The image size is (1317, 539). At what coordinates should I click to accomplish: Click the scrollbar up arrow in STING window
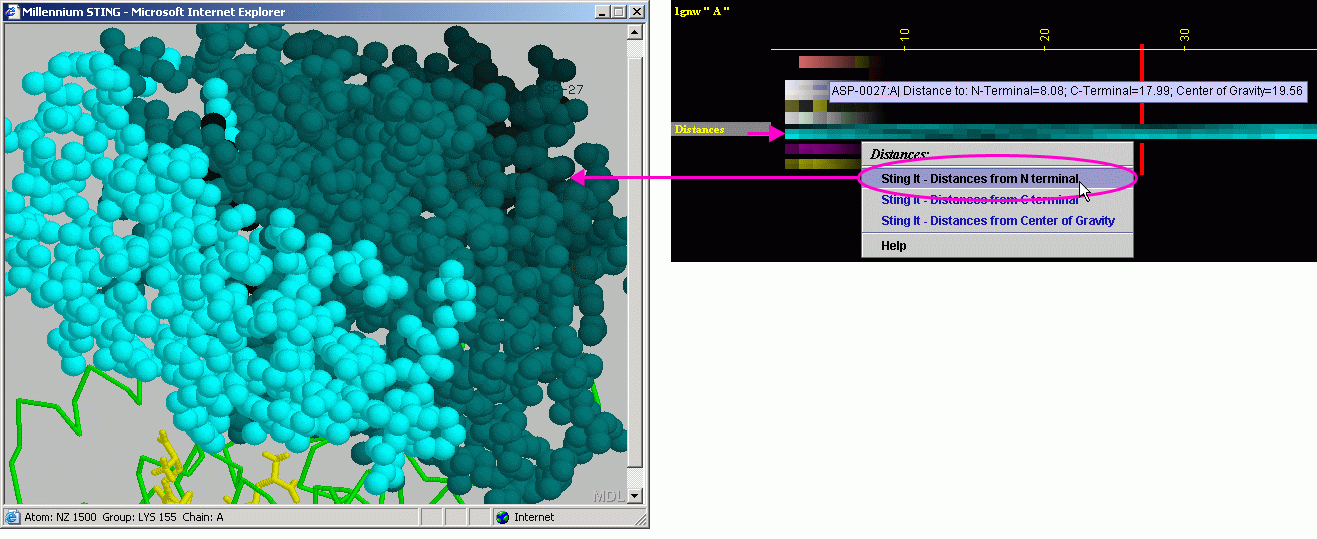click(635, 32)
